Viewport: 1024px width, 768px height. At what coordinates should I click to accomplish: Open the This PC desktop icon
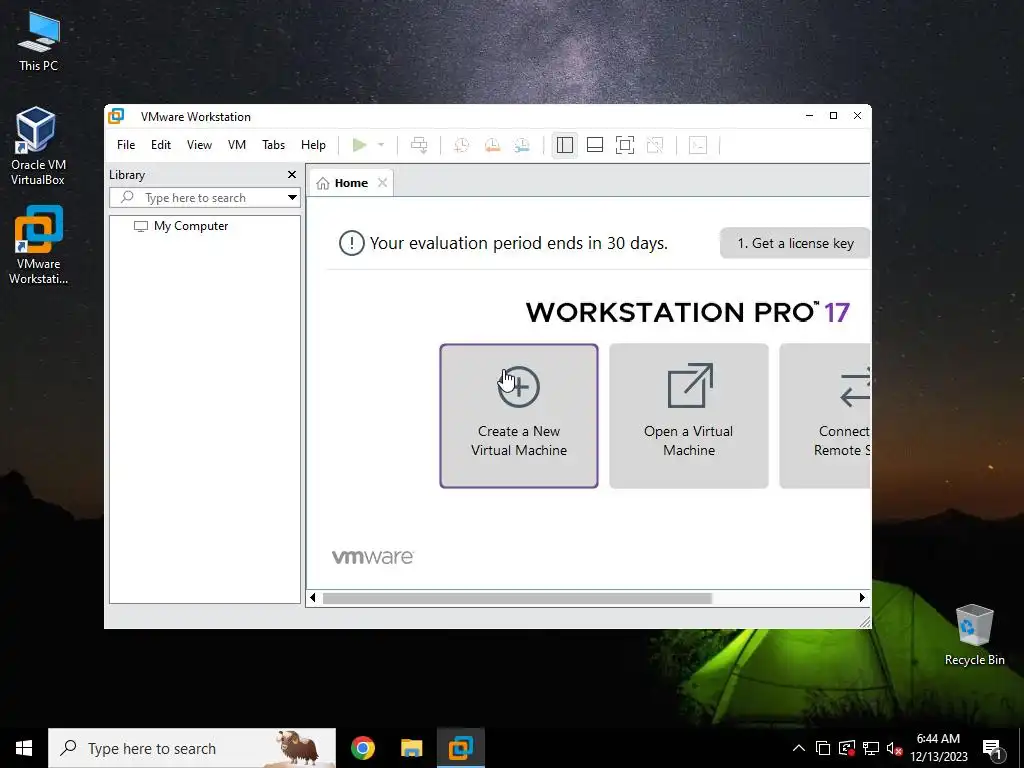tap(38, 42)
